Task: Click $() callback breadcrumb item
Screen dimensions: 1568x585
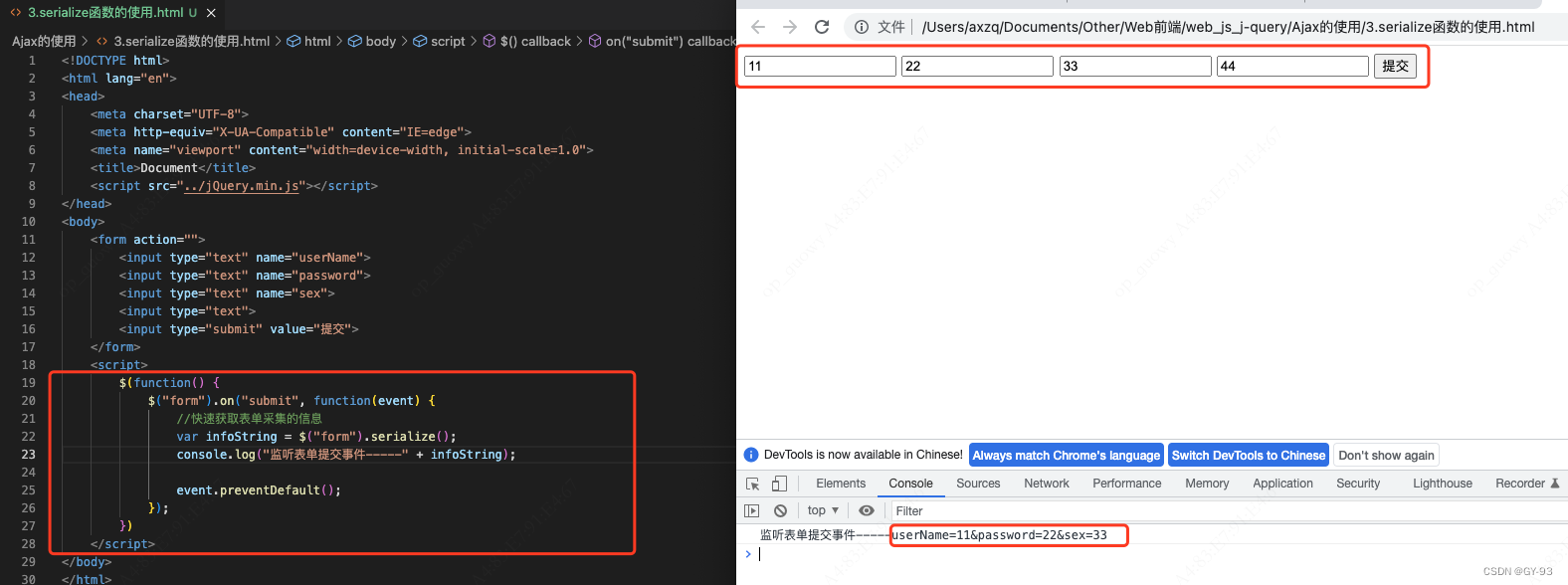Action: point(527,41)
